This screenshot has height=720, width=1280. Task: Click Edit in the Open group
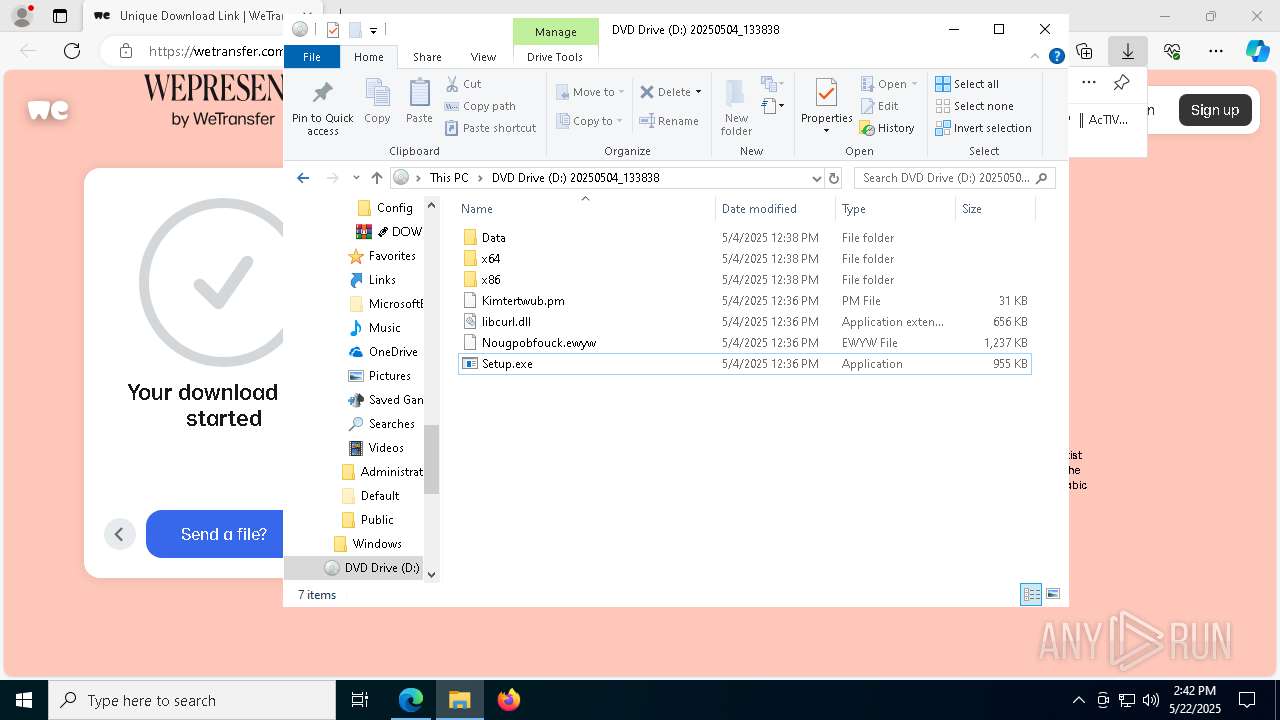click(878, 106)
